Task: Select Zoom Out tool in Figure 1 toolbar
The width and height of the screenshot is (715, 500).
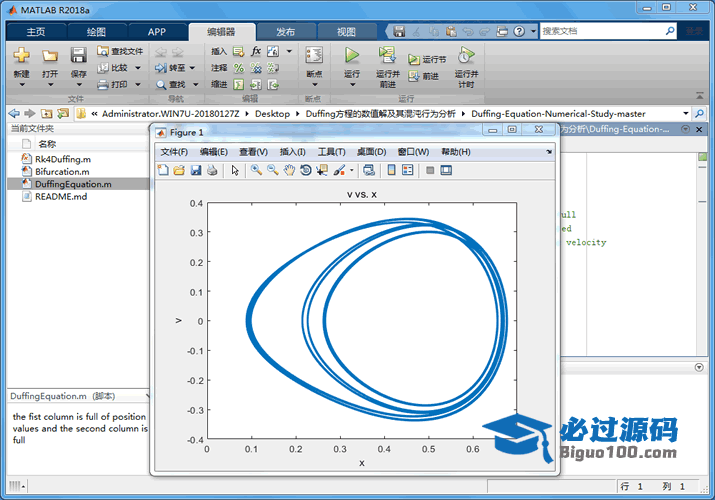Action: [273, 170]
